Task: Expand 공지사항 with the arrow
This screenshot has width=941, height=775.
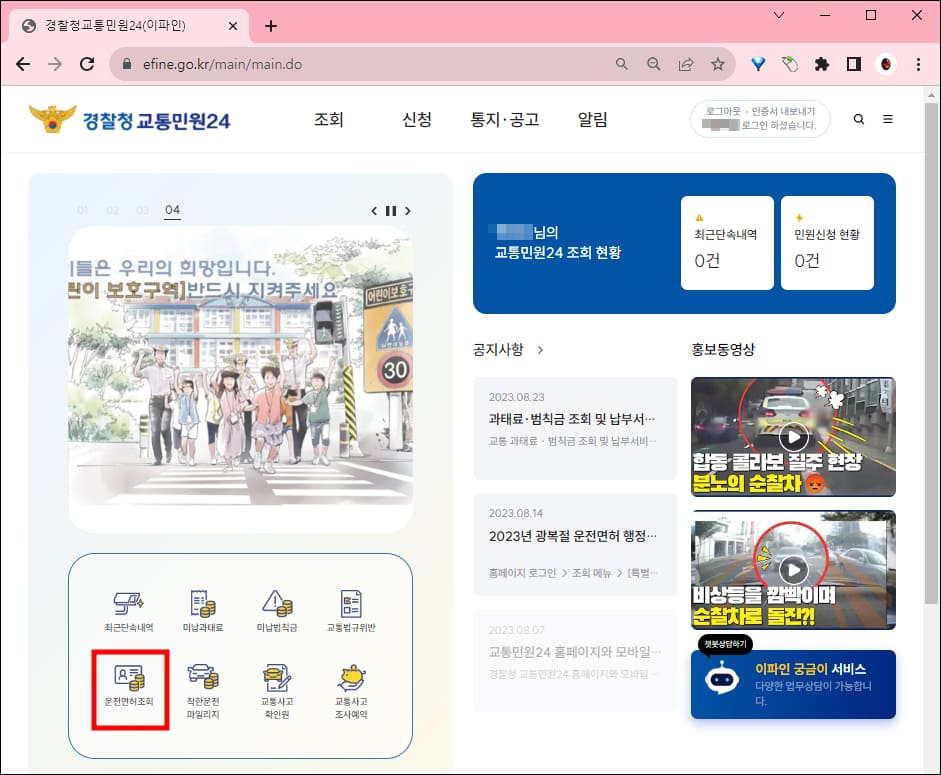Action: click(x=540, y=349)
